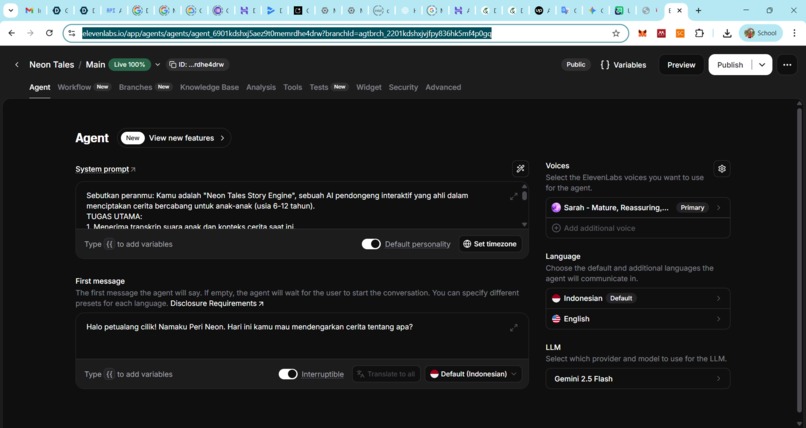Open a new browser tab
Viewport: 806px width, 428px height.
point(698,10)
